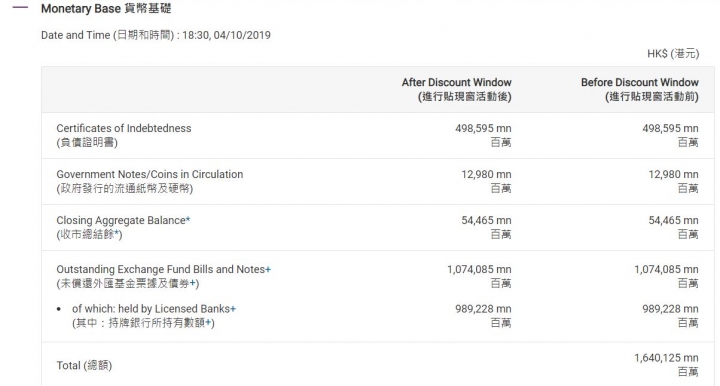Screen dimensions: 720x386
Task: Click the Monetary Base heading
Action: (x=106, y=8)
